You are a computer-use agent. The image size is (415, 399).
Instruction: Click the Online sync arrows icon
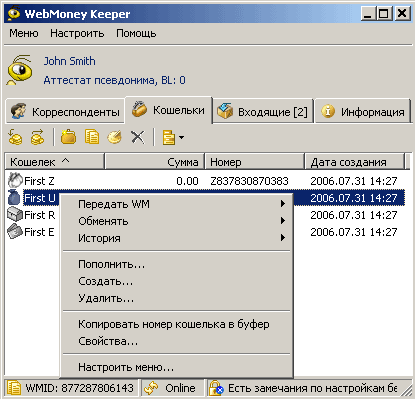pyautogui.click(x=151, y=388)
